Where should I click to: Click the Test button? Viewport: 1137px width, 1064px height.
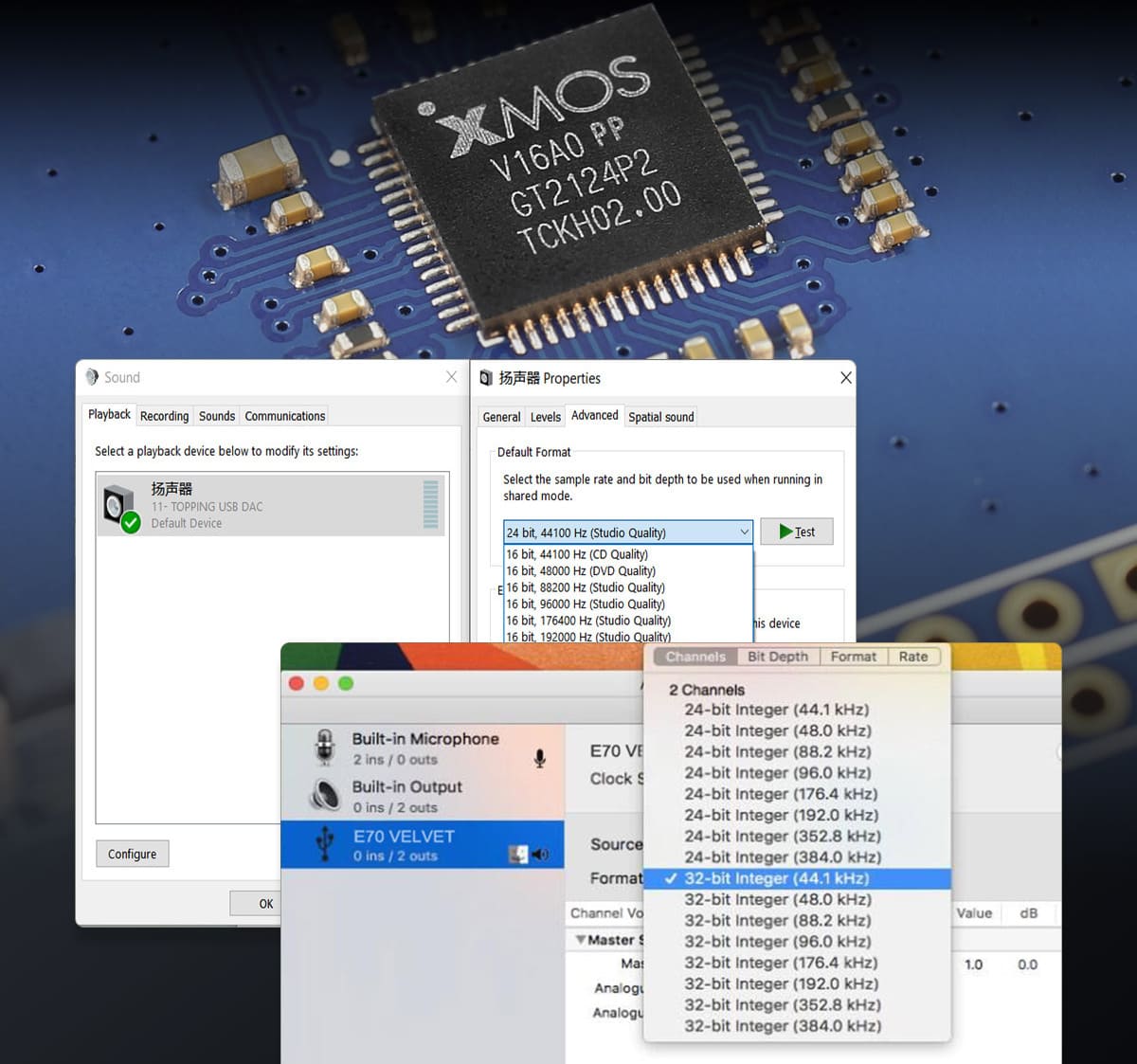pos(797,532)
